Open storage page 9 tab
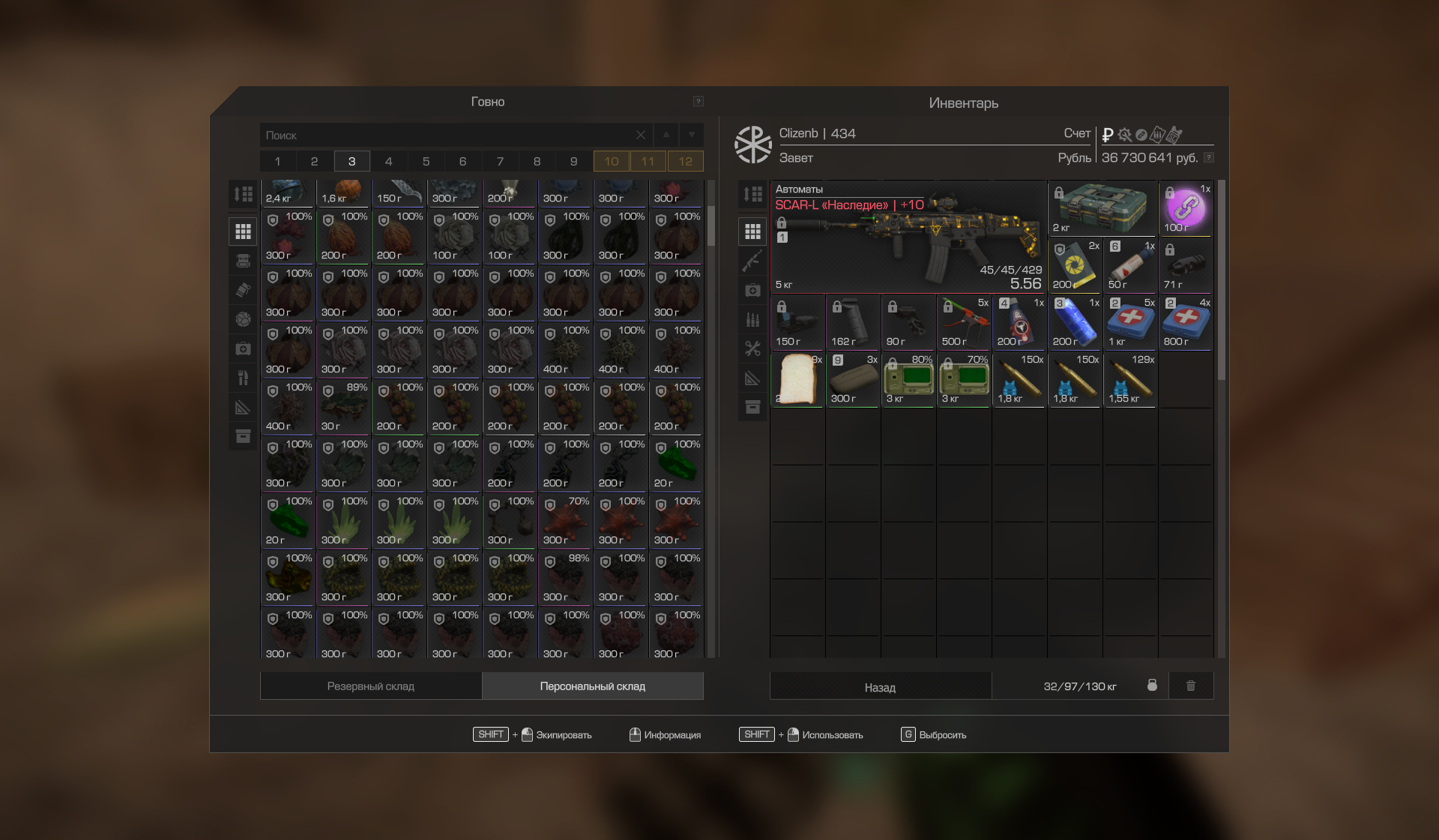Image resolution: width=1439 pixels, height=840 pixels. (x=574, y=161)
